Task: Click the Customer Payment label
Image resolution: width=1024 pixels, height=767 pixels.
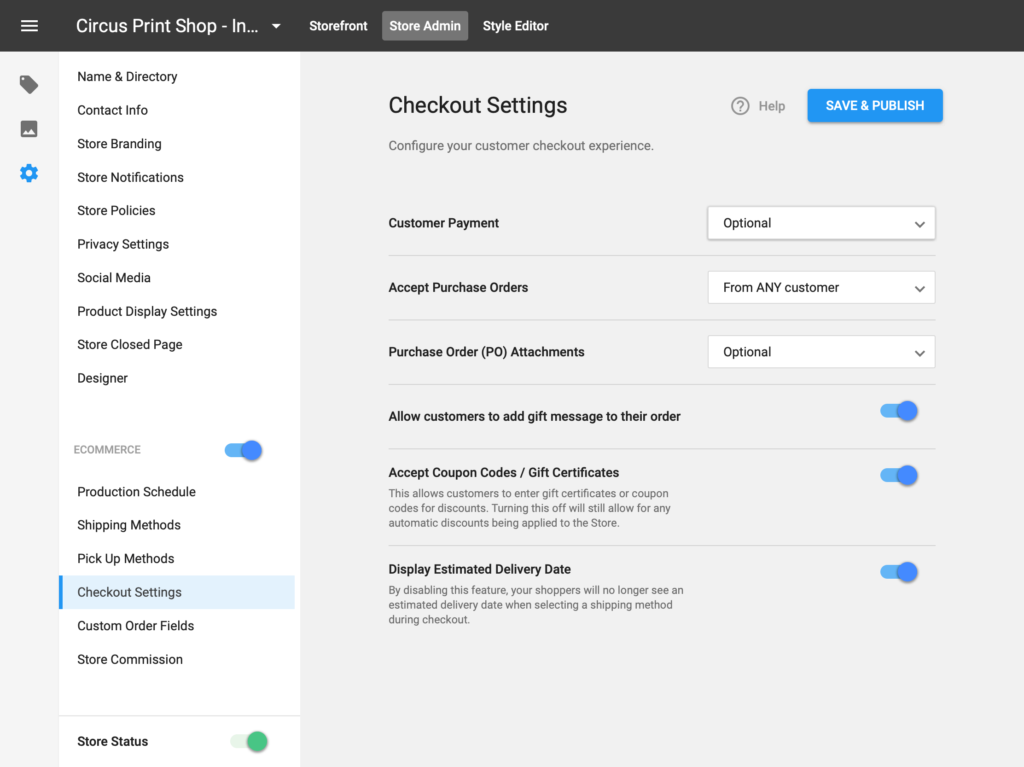Action: 443,223
